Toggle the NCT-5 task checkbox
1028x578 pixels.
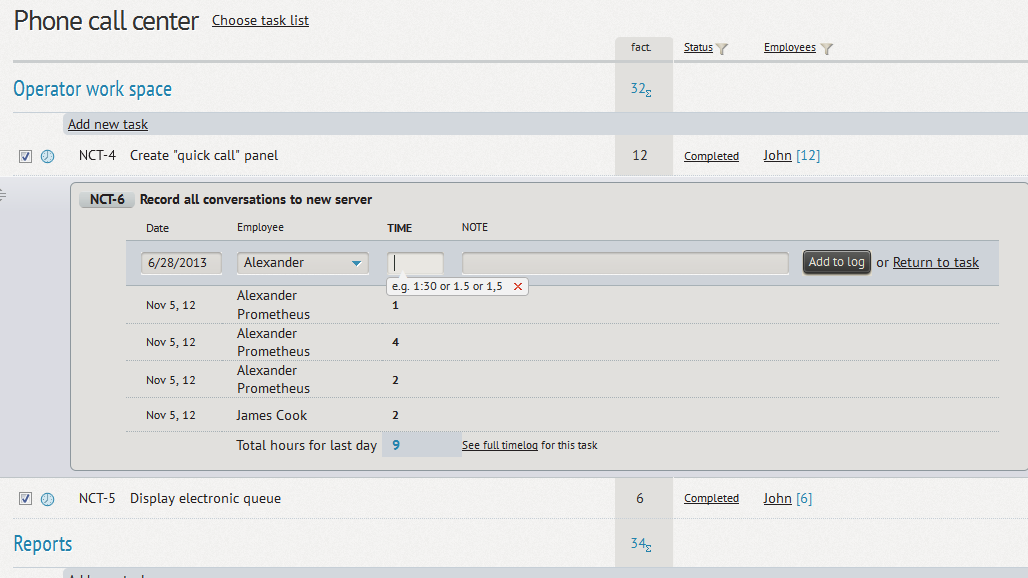pos(26,499)
